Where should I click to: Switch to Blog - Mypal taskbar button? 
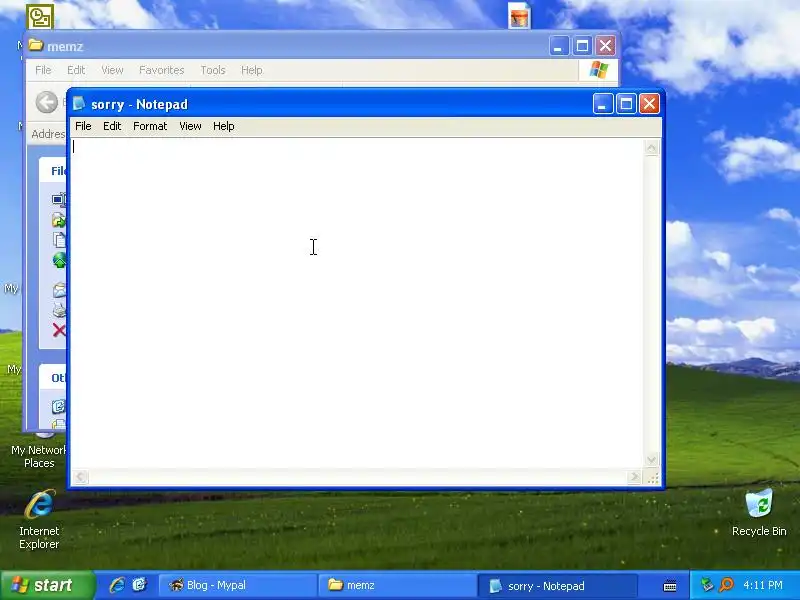tap(237, 586)
